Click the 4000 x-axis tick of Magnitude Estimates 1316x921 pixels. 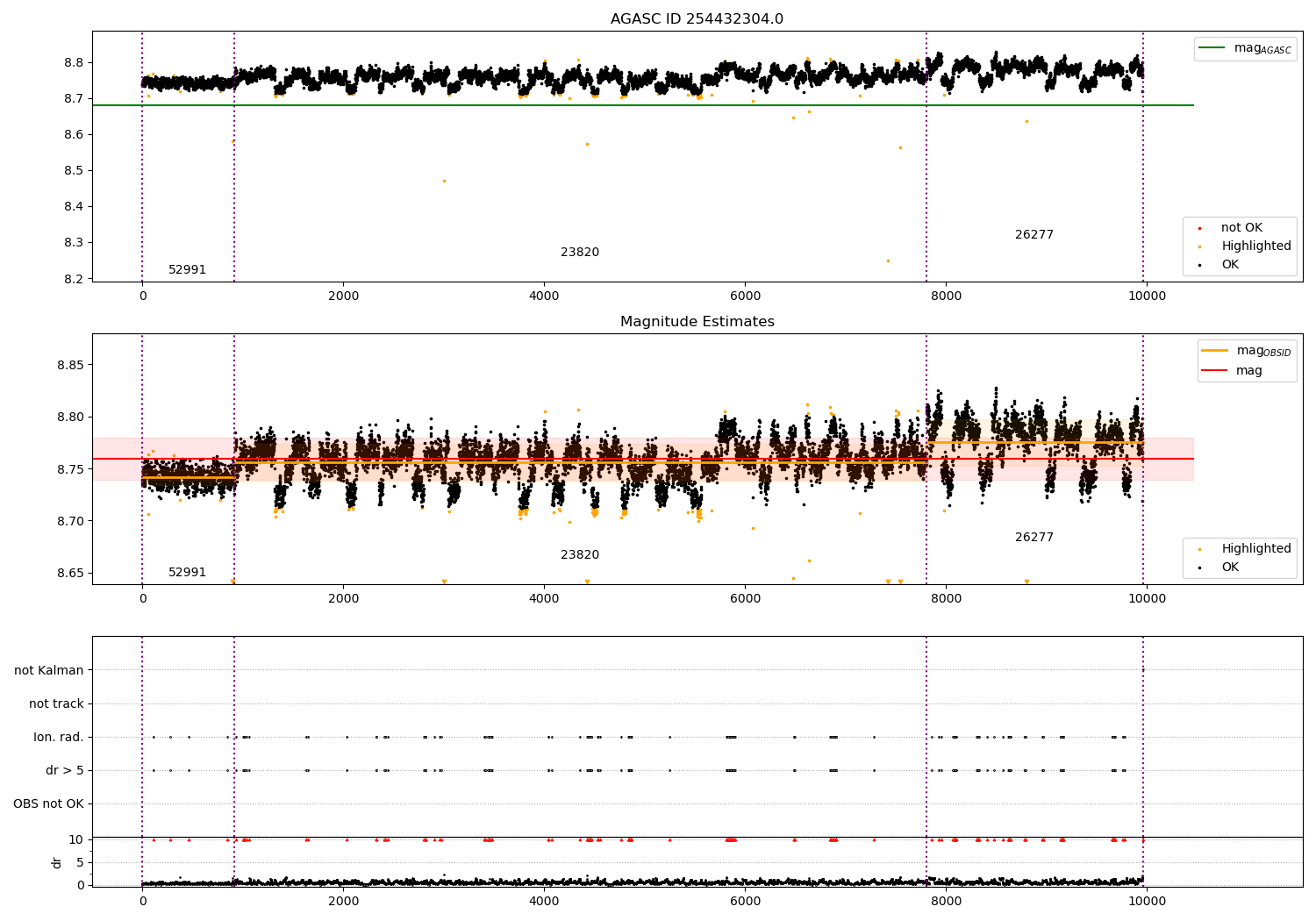click(544, 598)
